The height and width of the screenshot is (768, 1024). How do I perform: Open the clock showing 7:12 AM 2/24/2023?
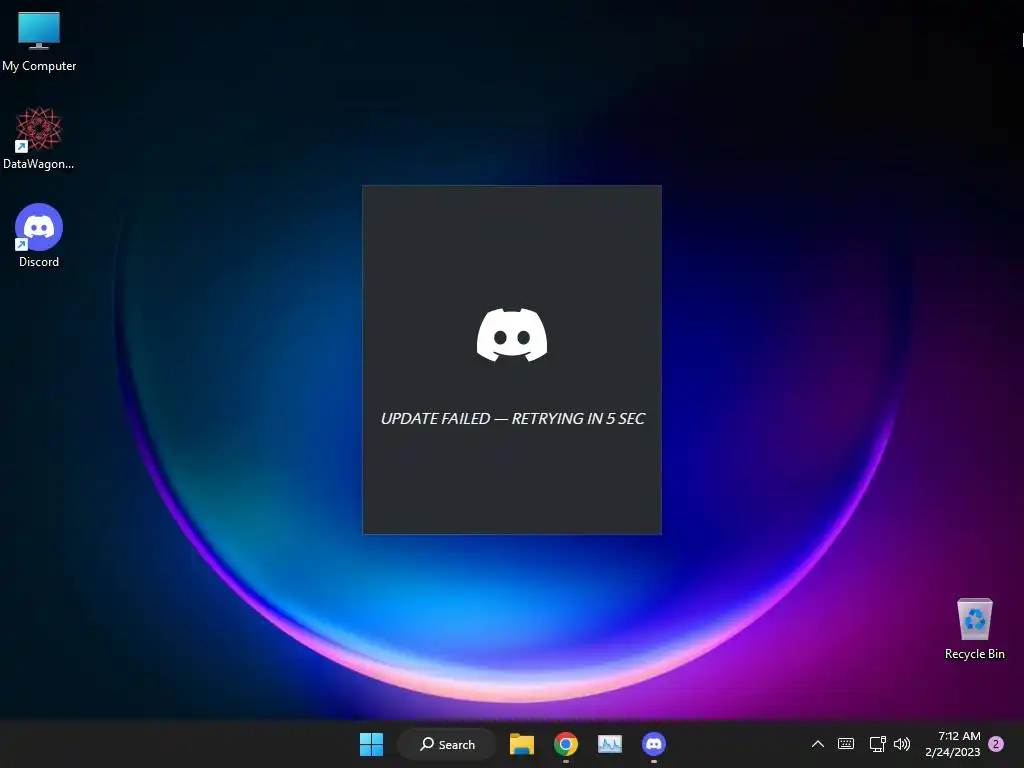pyautogui.click(x=953, y=744)
